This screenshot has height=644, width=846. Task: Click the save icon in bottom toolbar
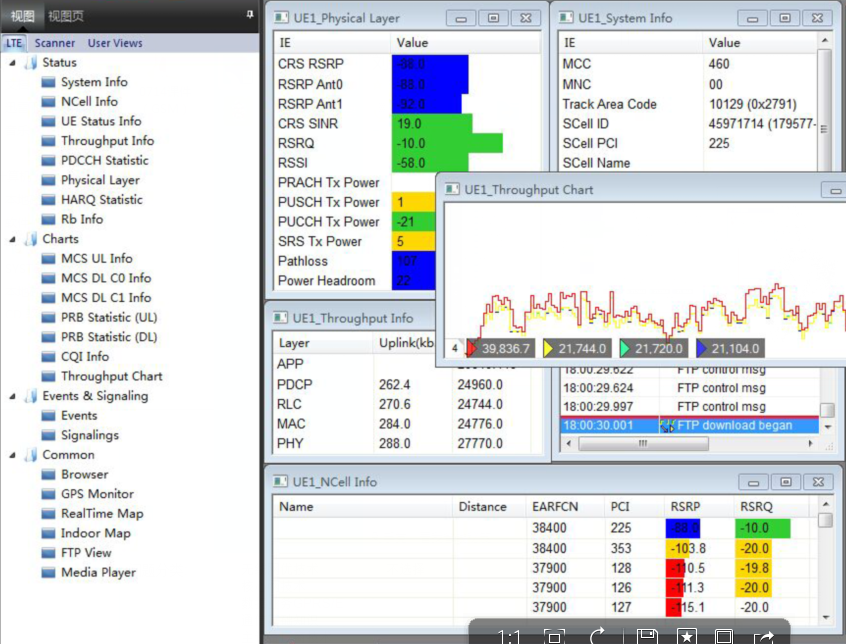point(647,636)
